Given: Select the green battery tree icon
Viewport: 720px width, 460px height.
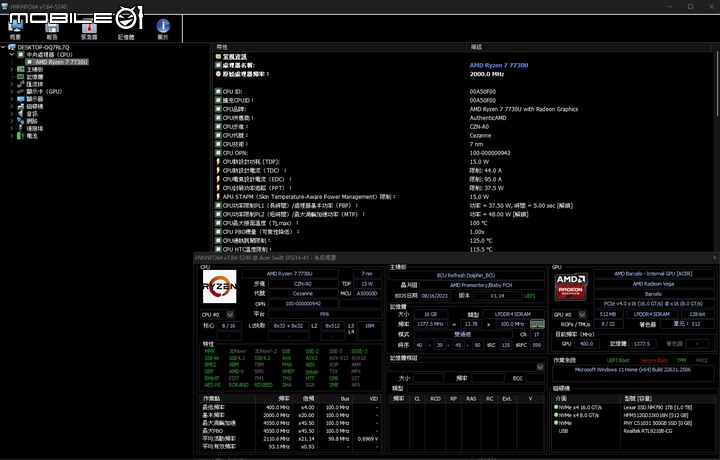Looking at the screenshot, I should pos(20,136).
